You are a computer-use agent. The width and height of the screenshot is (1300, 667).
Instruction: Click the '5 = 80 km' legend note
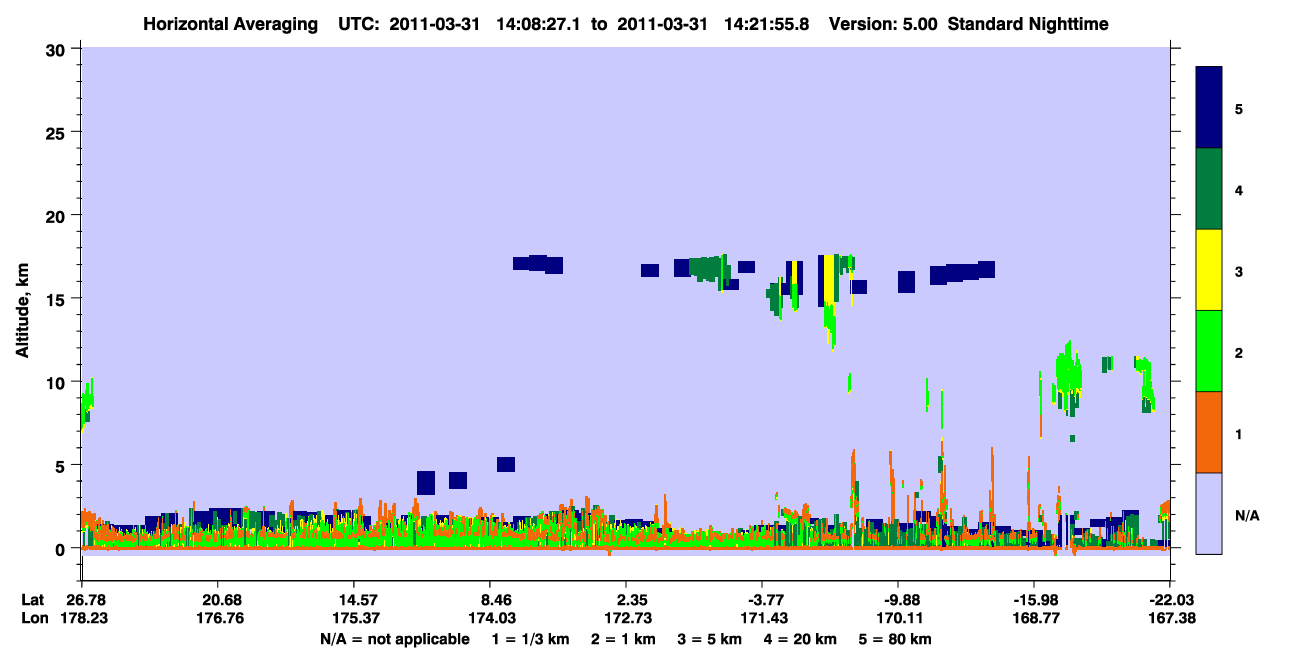(x=895, y=638)
